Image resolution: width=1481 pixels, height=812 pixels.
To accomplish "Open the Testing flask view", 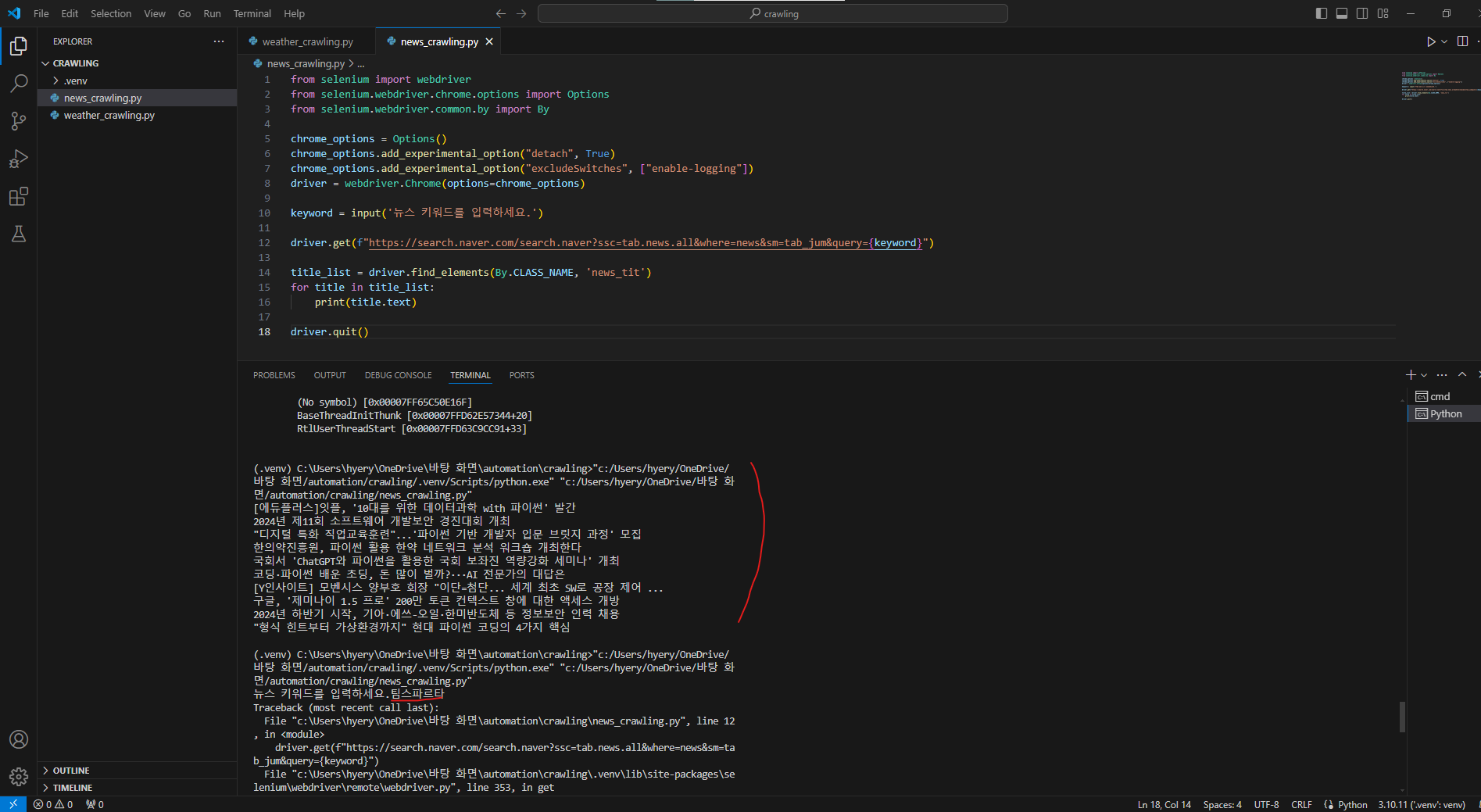I will coord(19,234).
